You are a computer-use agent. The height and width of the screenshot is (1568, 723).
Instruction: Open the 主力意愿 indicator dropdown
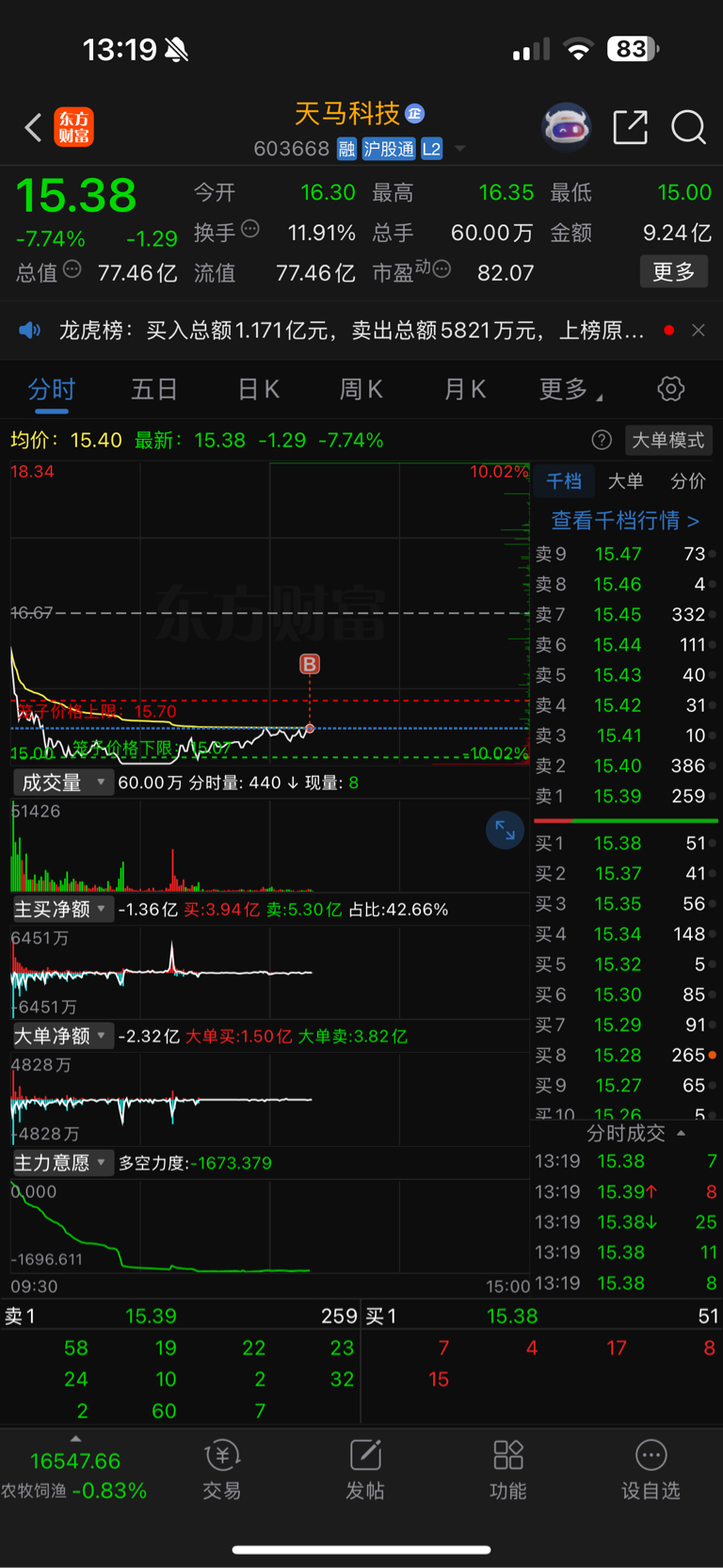pyautogui.click(x=63, y=1163)
